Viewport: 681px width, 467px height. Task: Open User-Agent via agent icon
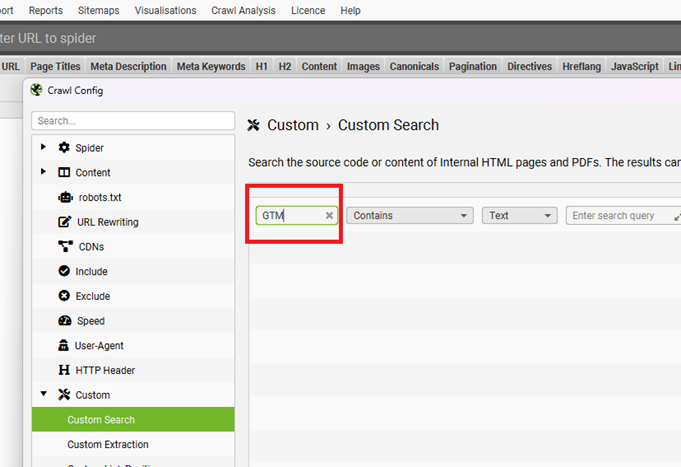pyautogui.click(x=63, y=345)
